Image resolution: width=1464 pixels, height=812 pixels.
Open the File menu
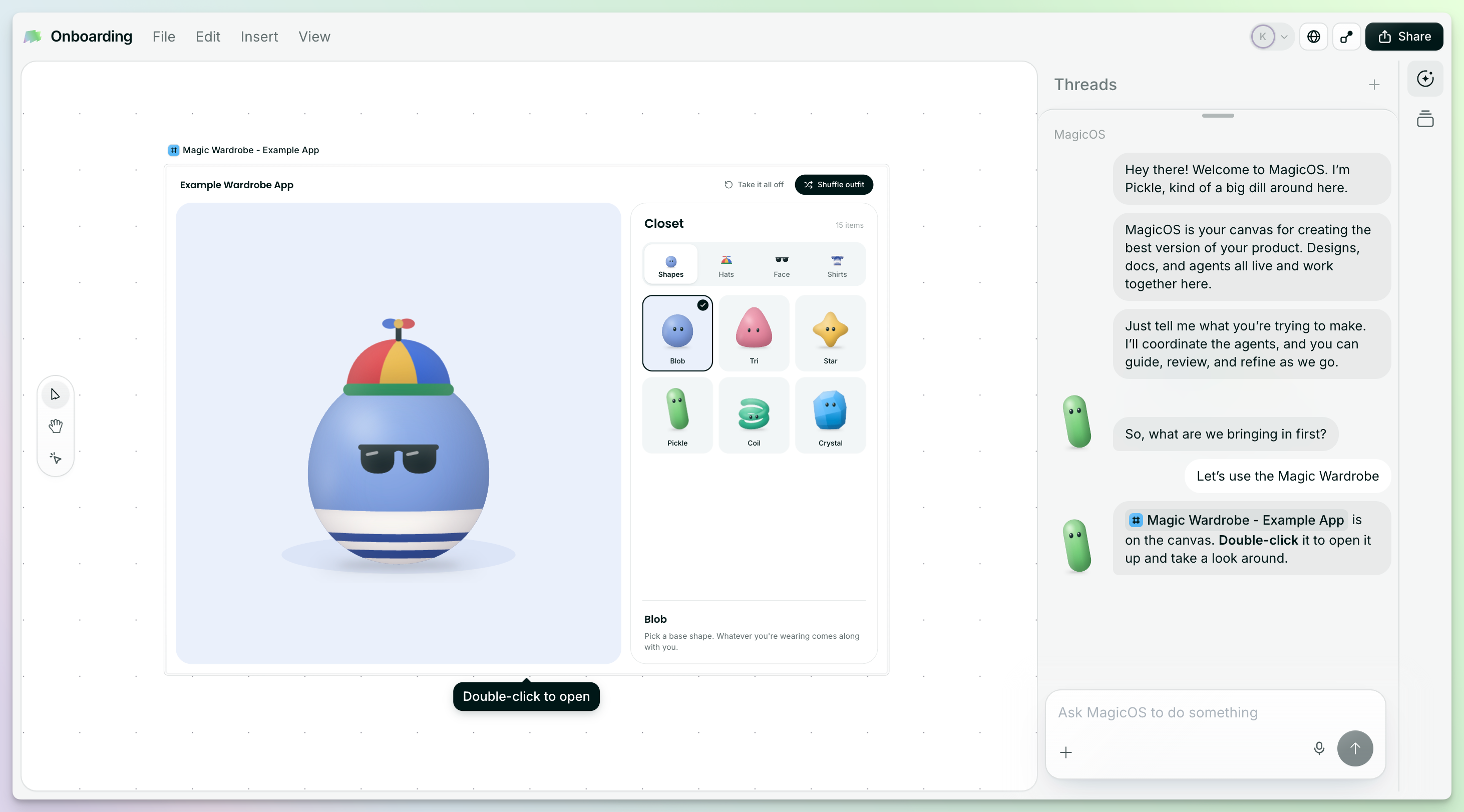[164, 37]
